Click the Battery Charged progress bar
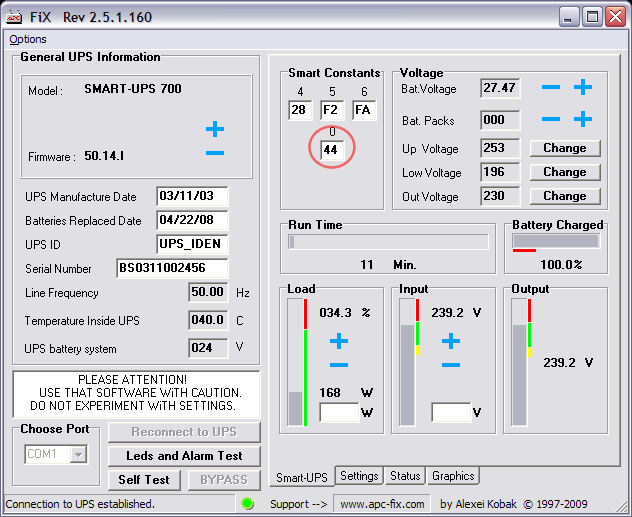The image size is (632, 517). (x=556, y=241)
